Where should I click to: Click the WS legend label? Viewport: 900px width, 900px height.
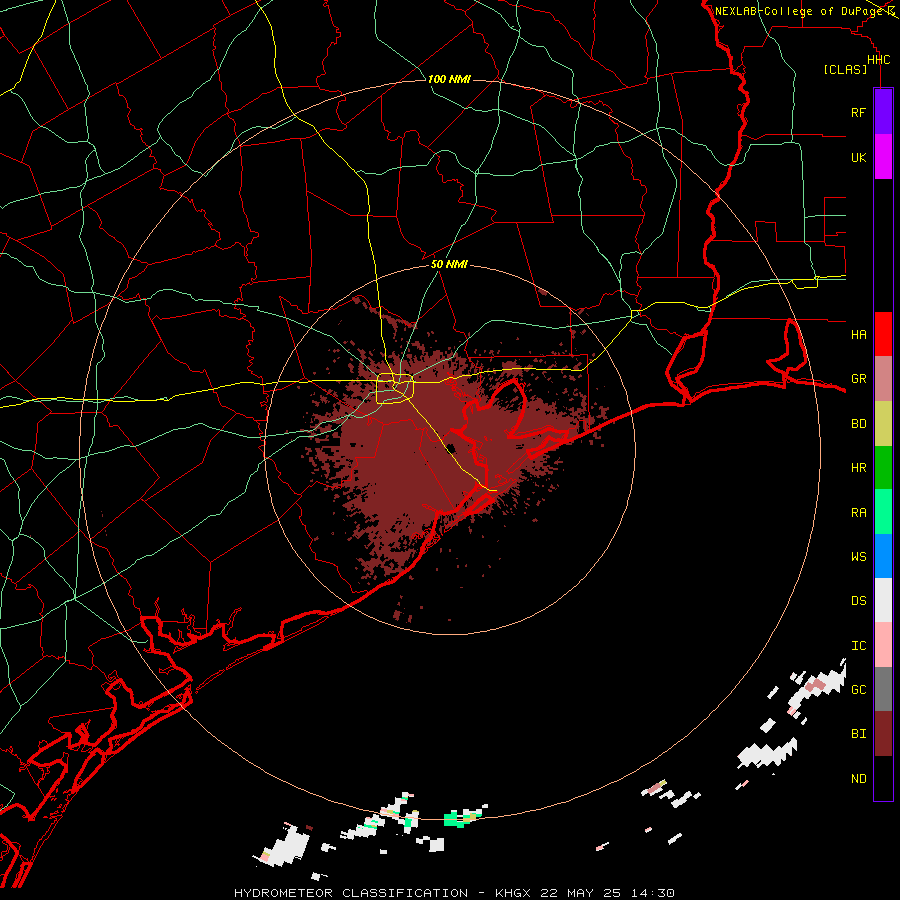pos(859,557)
